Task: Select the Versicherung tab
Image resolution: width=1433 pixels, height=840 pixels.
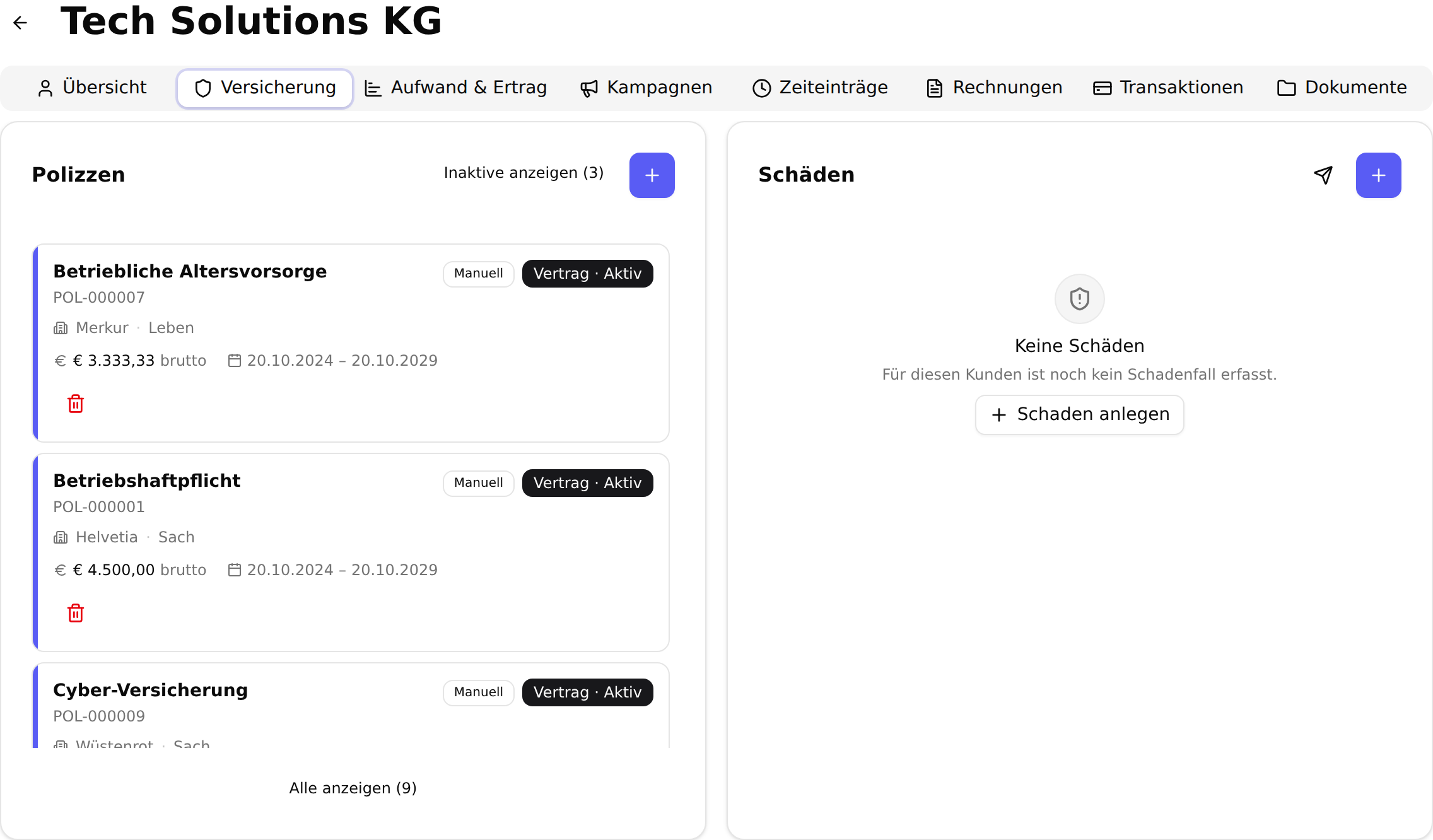Action: click(265, 88)
